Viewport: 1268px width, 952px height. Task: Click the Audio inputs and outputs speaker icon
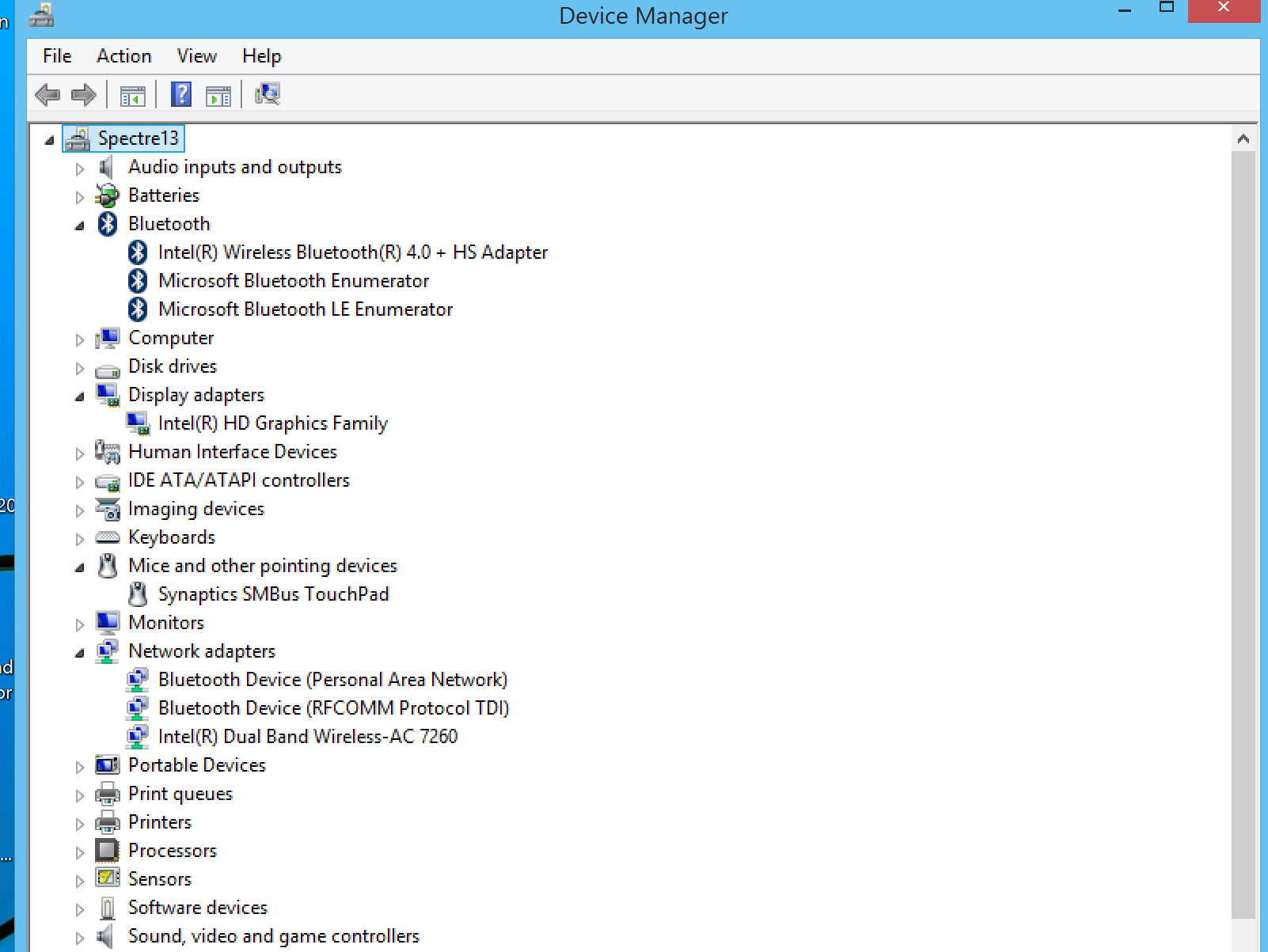(107, 167)
